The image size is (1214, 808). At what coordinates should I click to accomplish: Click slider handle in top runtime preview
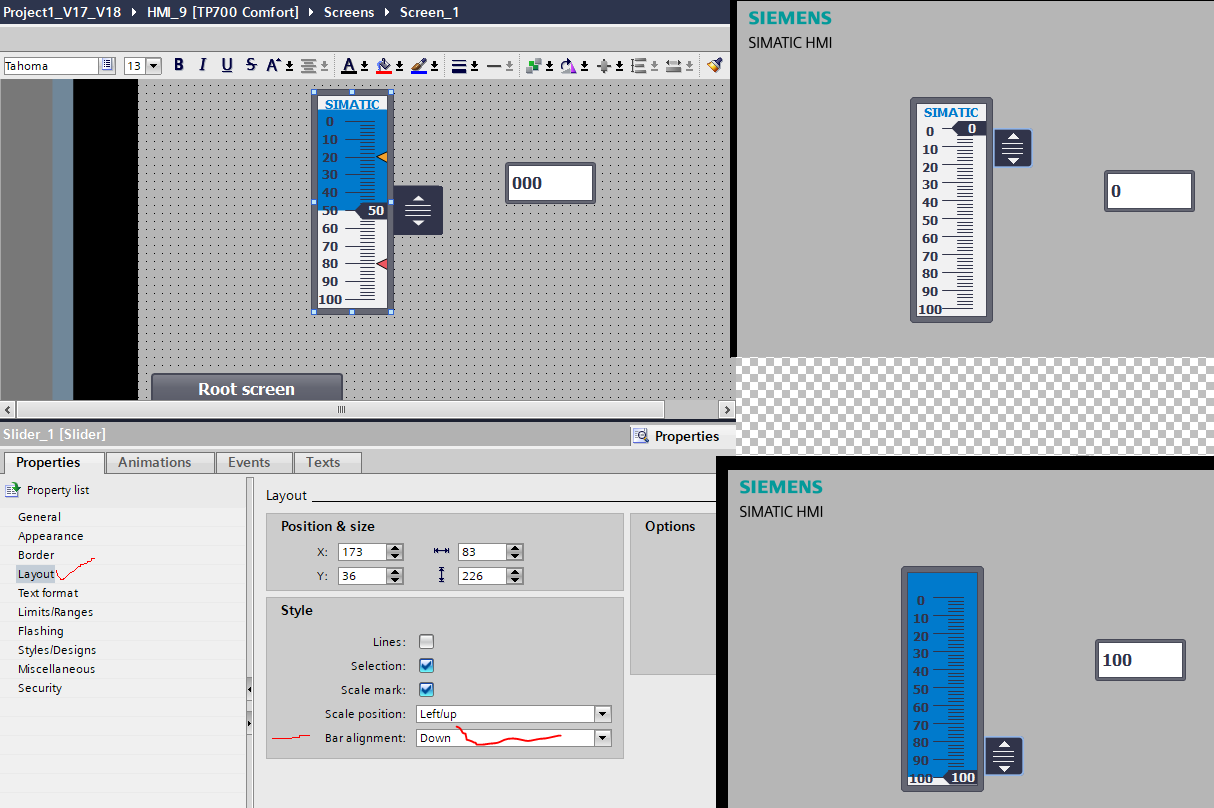pos(1013,148)
